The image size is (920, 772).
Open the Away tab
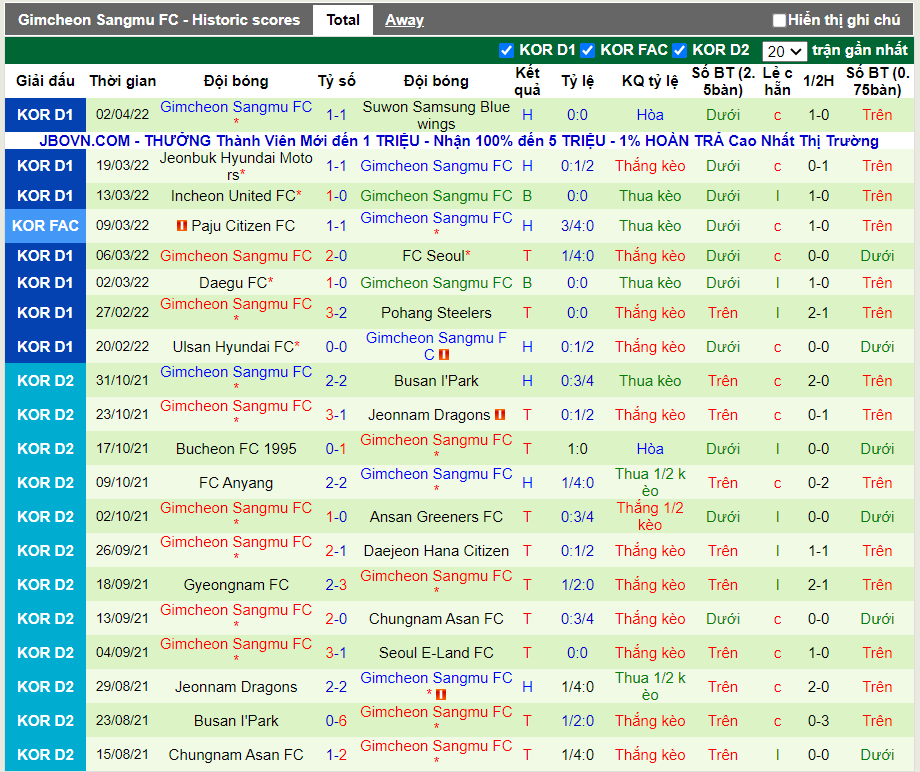pos(404,20)
